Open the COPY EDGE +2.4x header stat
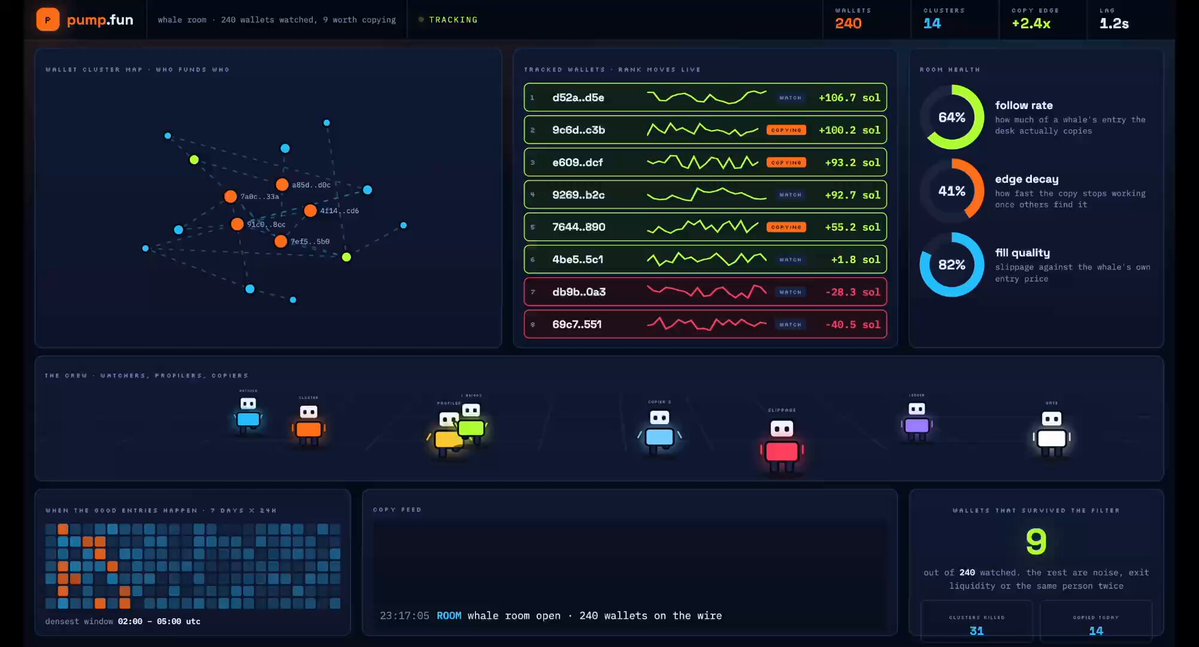Image resolution: width=1199 pixels, height=647 pixels. (1042, 19)
